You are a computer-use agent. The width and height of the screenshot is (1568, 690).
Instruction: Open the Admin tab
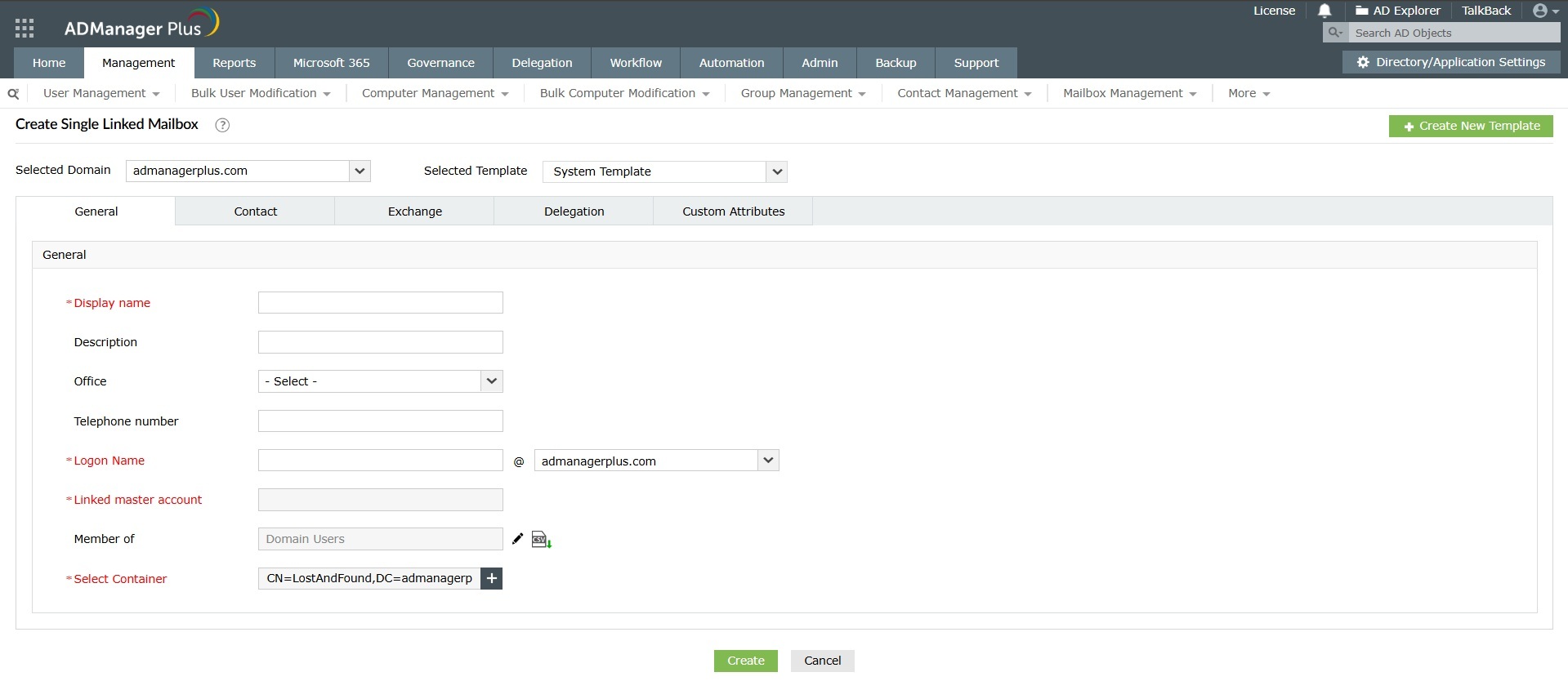coord(820,63)
